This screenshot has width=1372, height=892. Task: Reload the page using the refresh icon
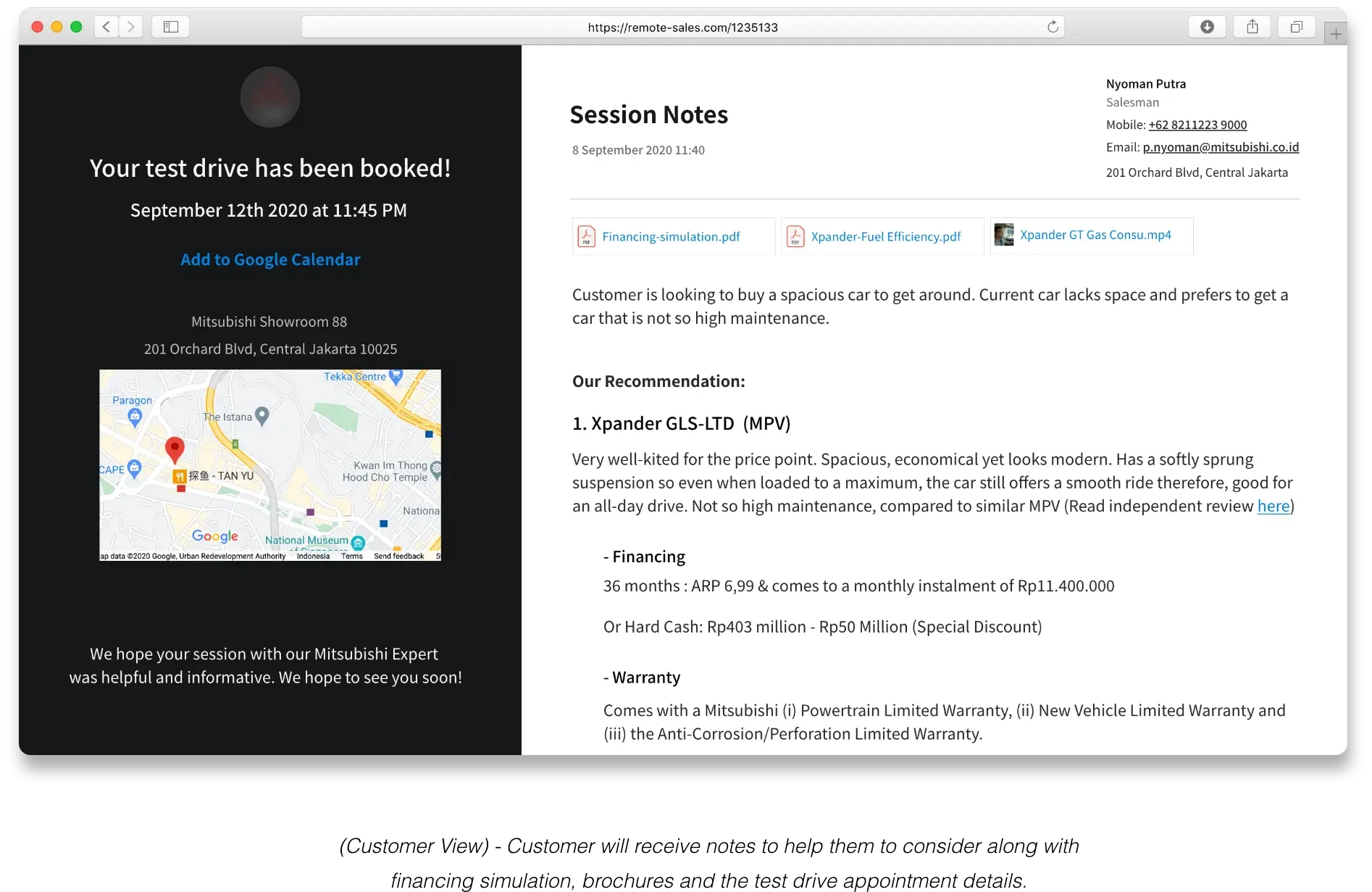click(x=1053, y=27)
